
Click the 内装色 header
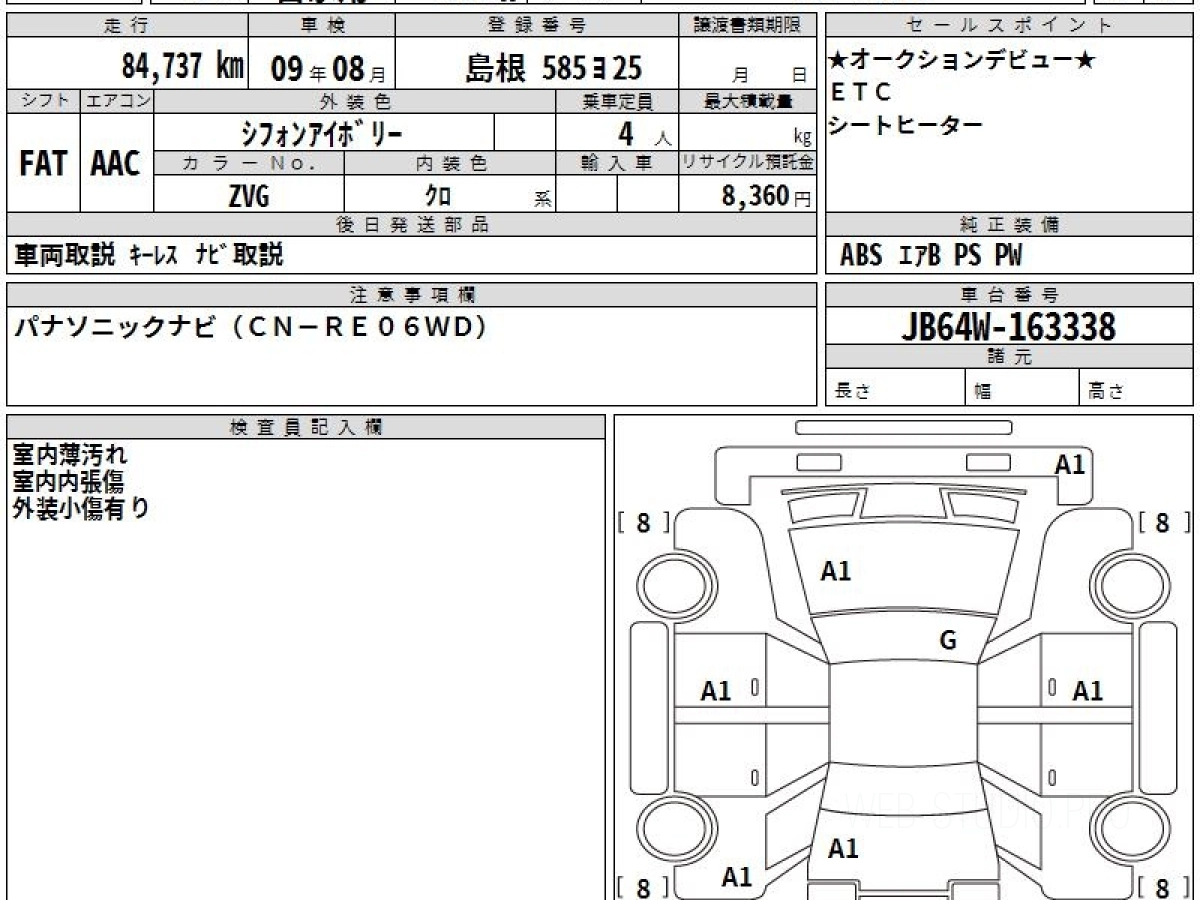tap(450, 164)
